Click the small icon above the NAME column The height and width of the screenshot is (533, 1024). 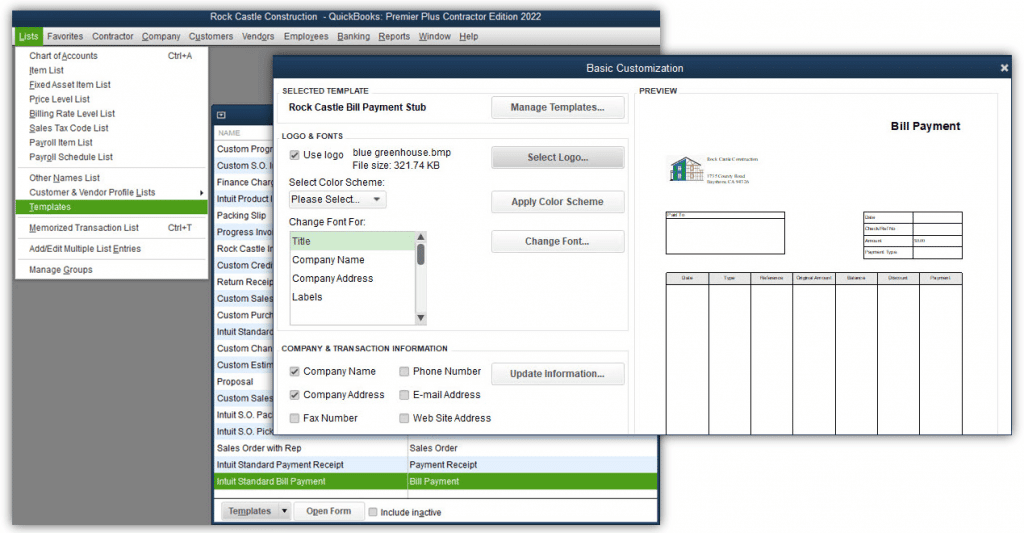point(221,115)
